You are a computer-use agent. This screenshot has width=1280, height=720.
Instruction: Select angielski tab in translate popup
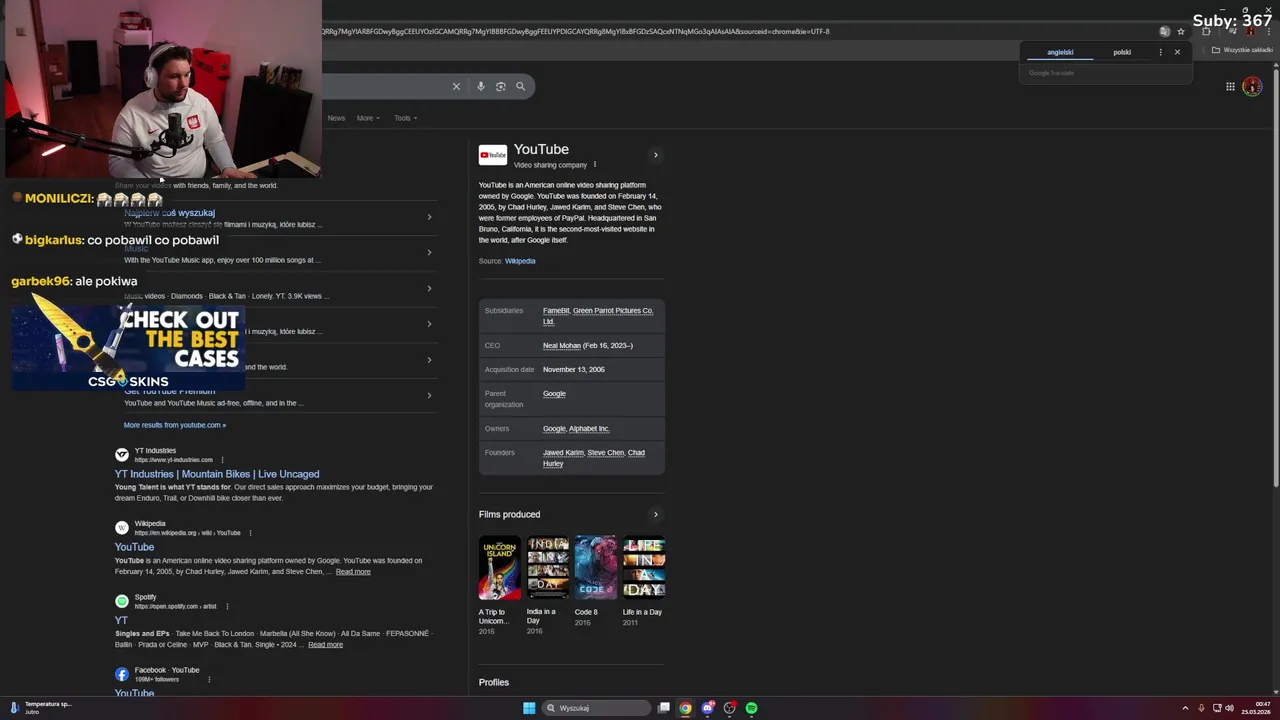pyautogui.click(x=1060, y=52)
